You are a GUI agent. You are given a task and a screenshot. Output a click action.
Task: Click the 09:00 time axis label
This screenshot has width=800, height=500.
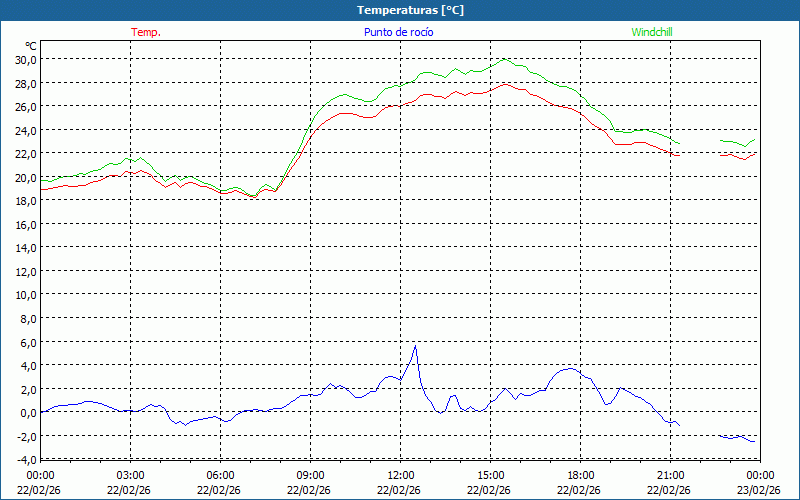(x=310, y=475)
